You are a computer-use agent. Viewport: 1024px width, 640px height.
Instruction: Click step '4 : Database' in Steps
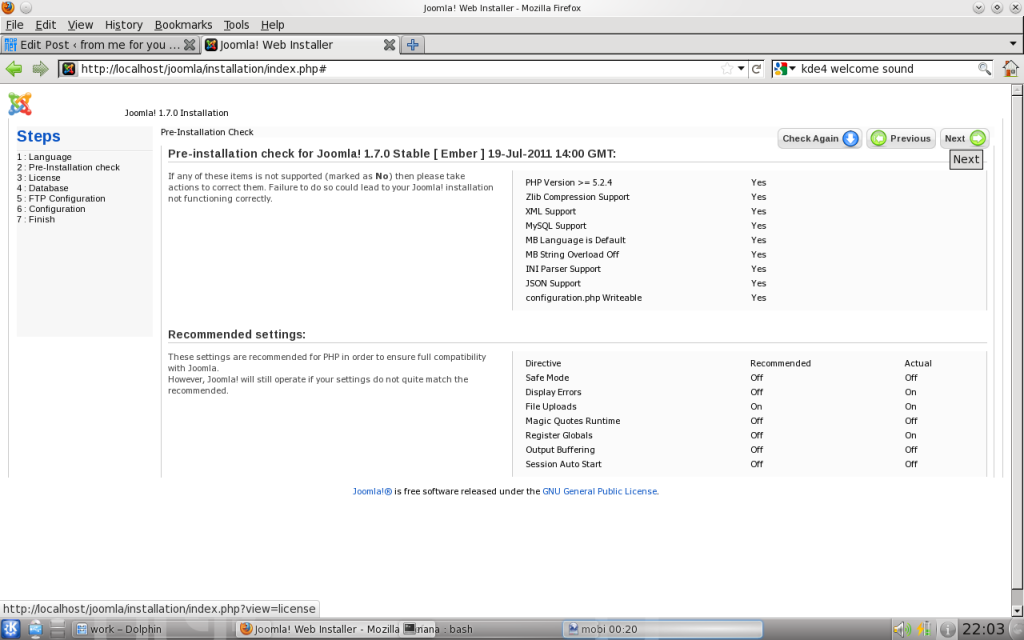click(x=42, y=188)
